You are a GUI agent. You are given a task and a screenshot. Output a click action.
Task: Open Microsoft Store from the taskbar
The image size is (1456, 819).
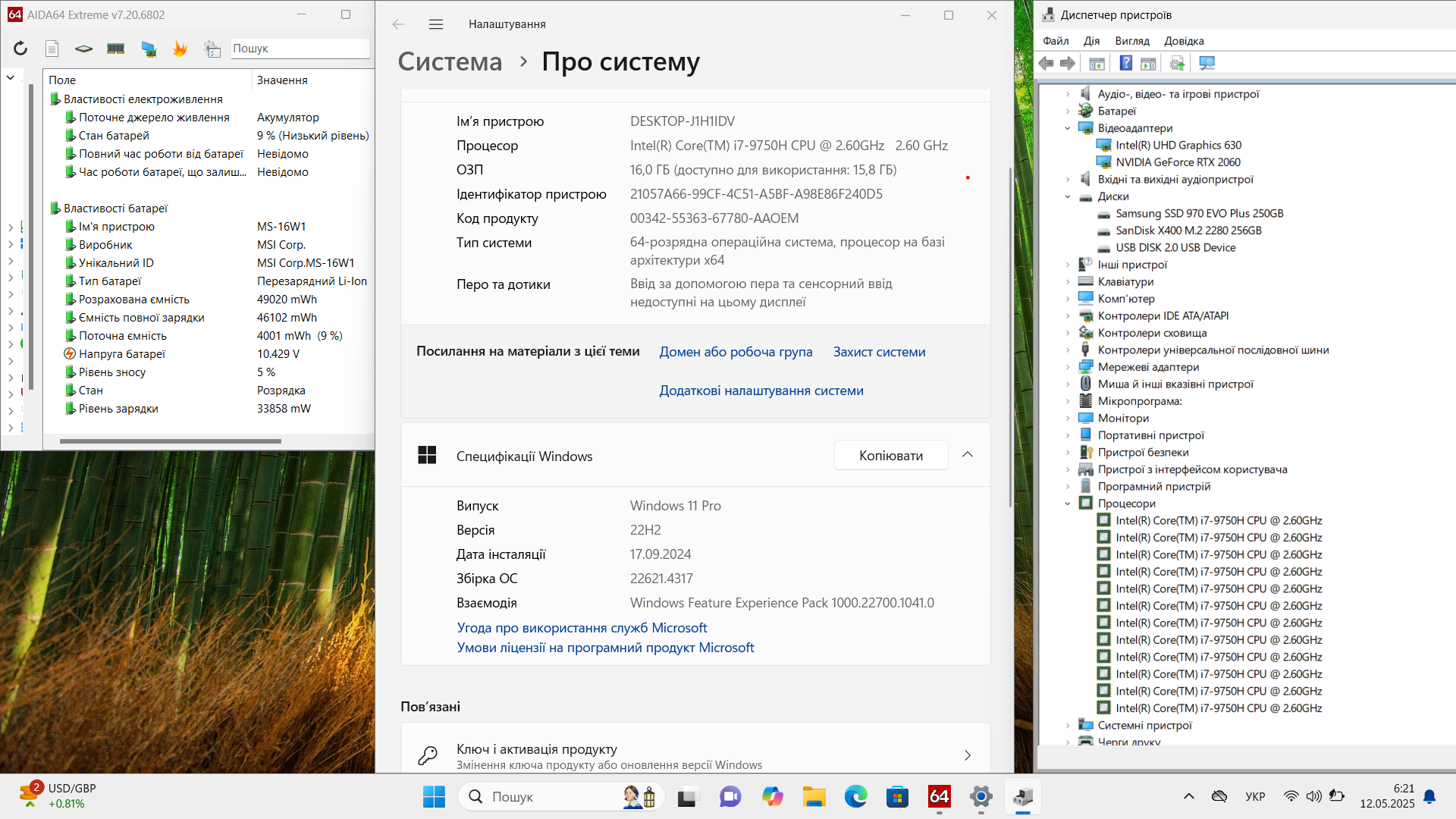point(898,796)
